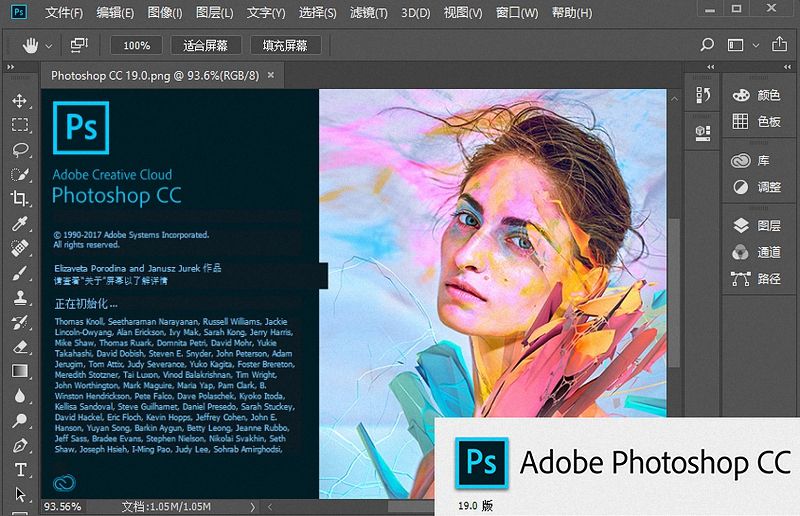Select the Move tool
The height and width of the screenshot is (516, 800).
[20, 101]
